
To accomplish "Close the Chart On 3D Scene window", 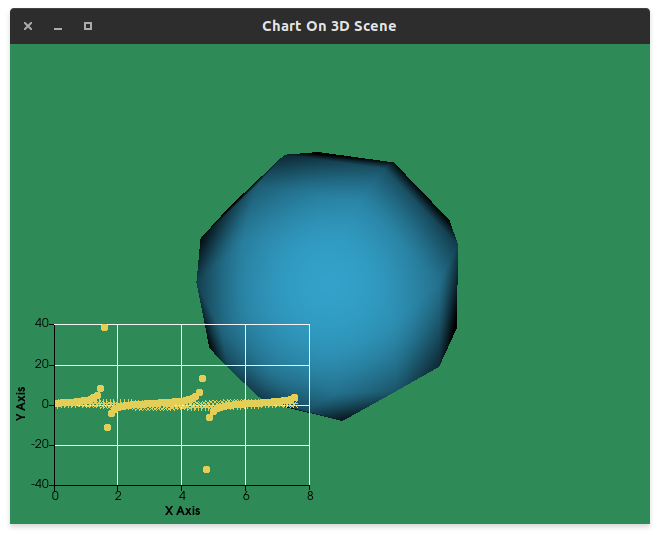I will tap(28, 26).
